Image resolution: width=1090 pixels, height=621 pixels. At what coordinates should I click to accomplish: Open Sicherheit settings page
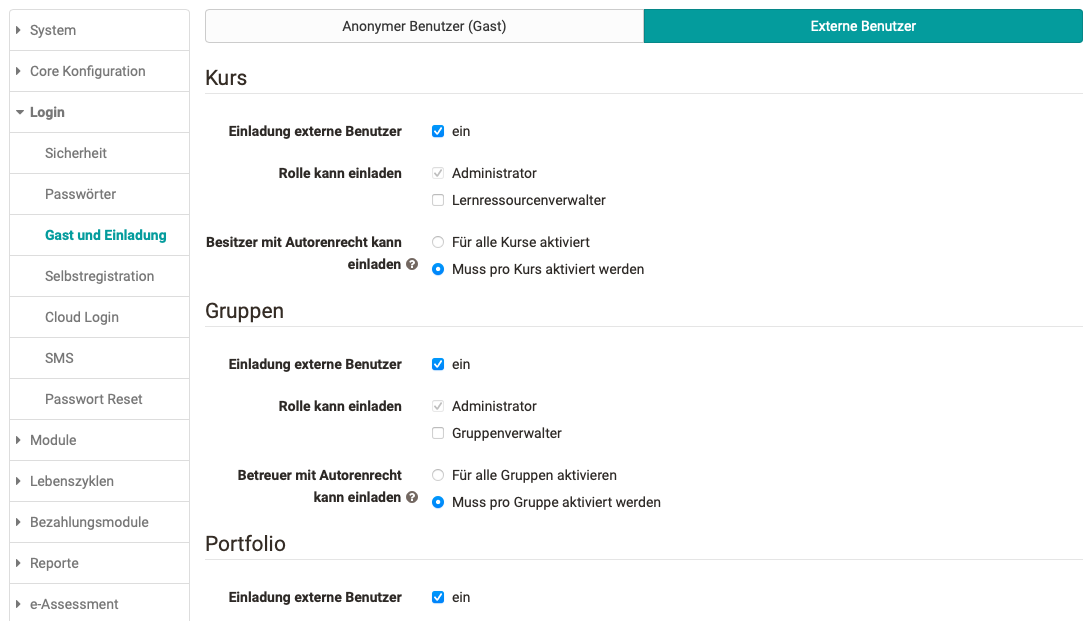(x=76, y=153)
